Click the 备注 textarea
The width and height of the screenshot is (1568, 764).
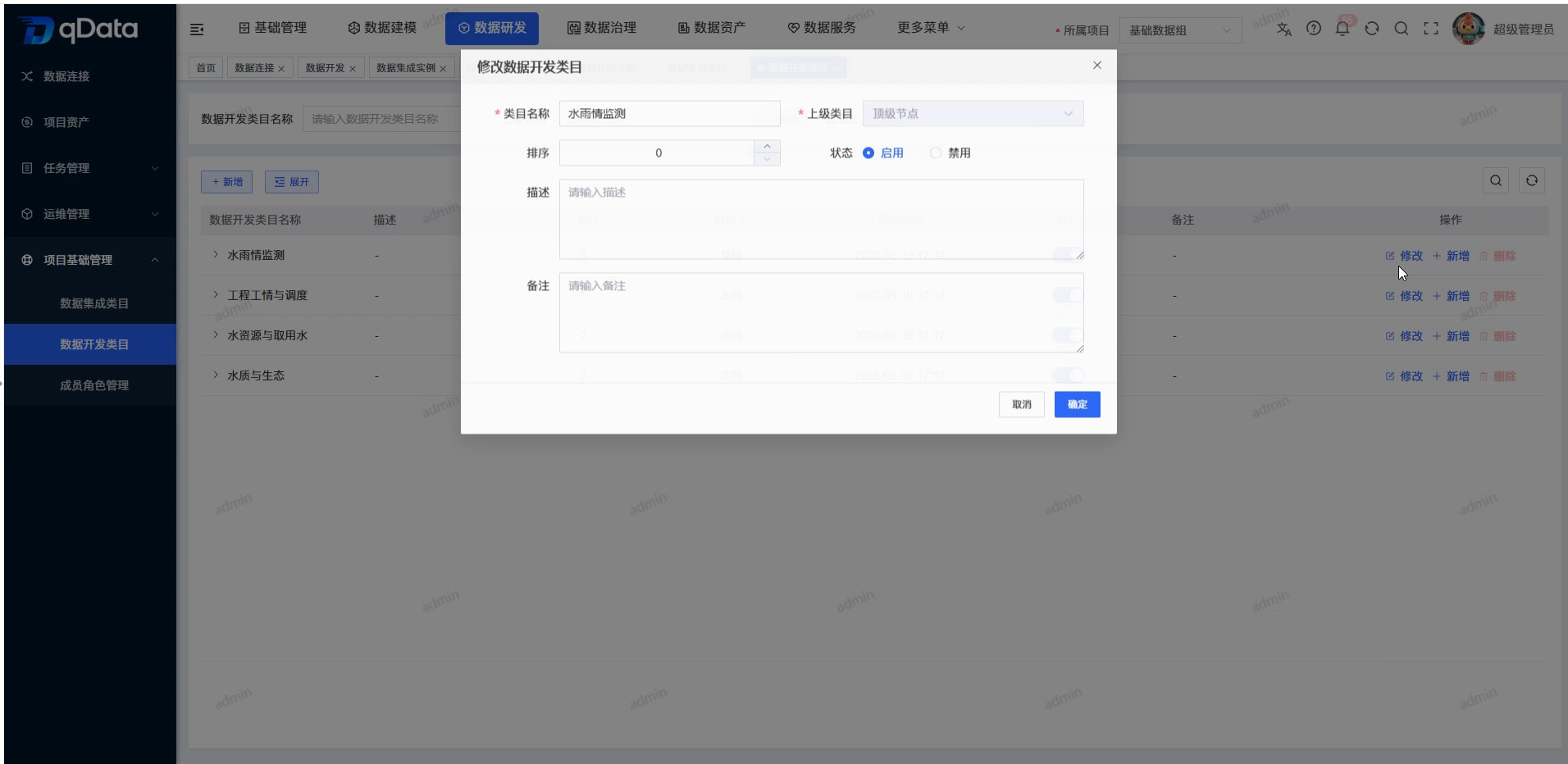821,313
